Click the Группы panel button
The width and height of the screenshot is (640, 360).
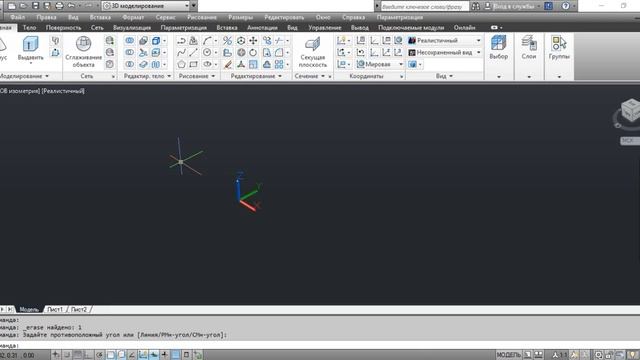point(559,48)
